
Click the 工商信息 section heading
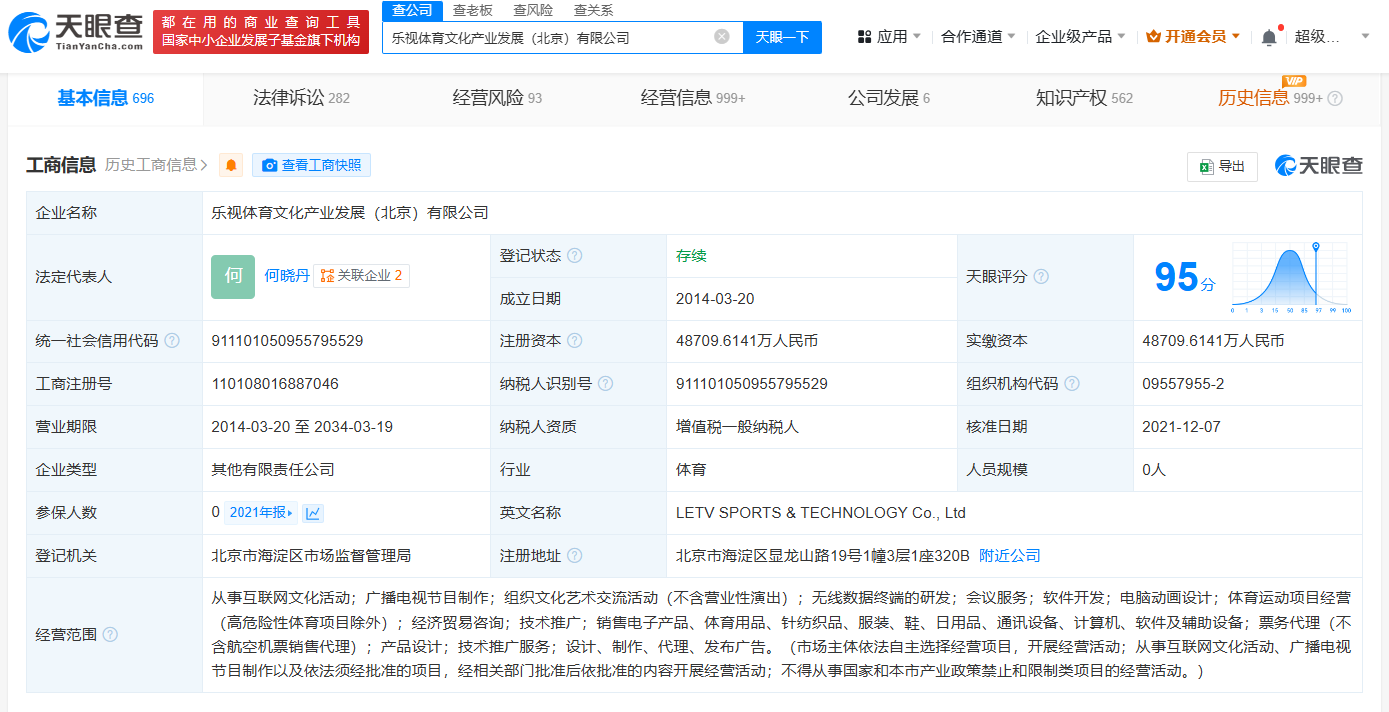click(x=61, y=165)
